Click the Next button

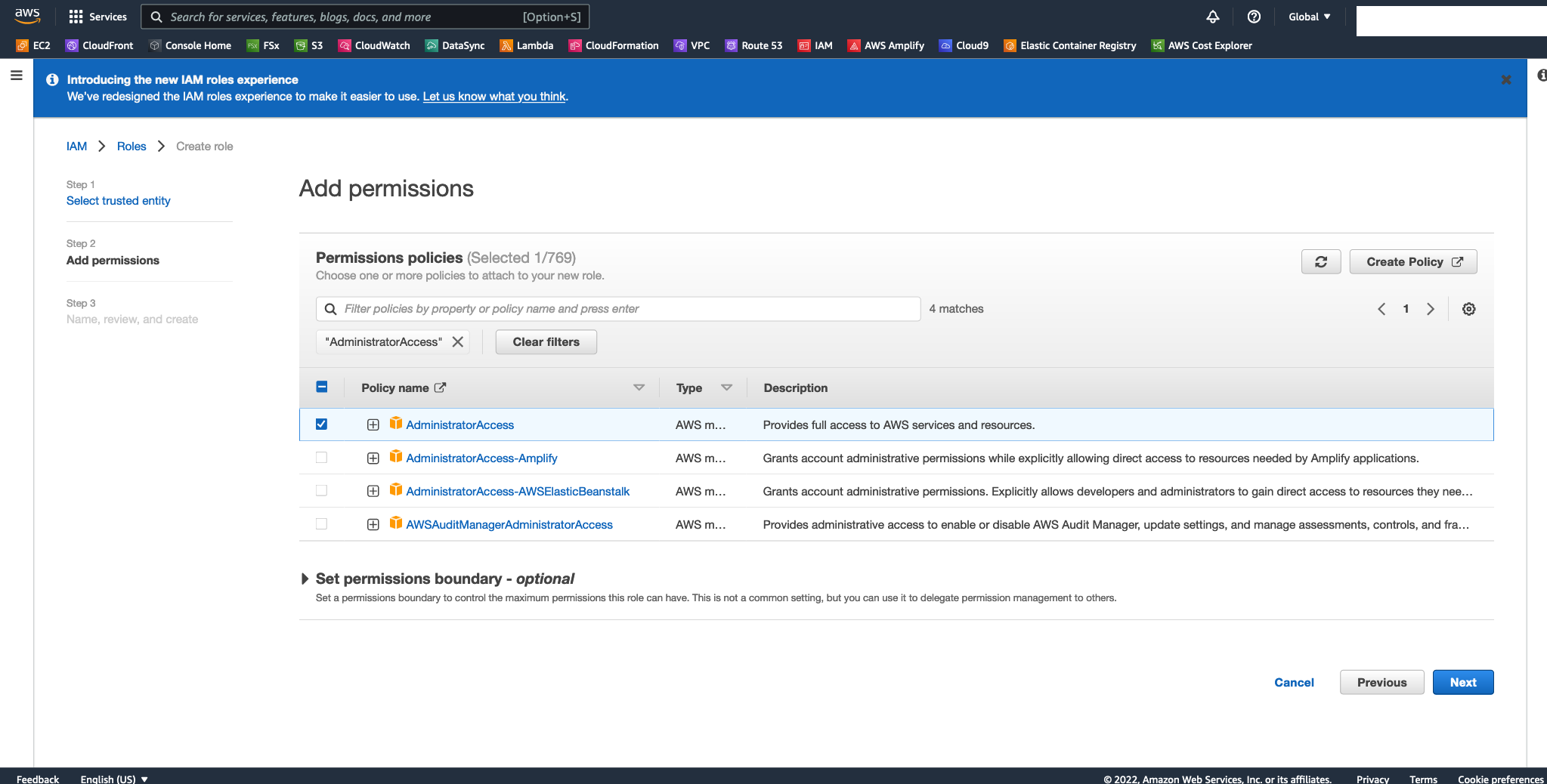click(1463, 682)
